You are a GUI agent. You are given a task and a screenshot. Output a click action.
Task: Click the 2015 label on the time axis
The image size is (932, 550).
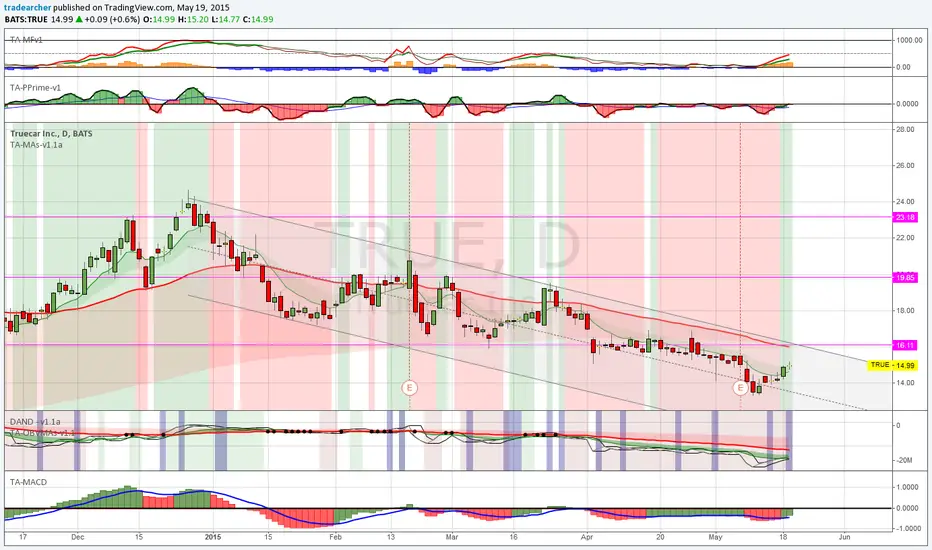click(213, 537)
